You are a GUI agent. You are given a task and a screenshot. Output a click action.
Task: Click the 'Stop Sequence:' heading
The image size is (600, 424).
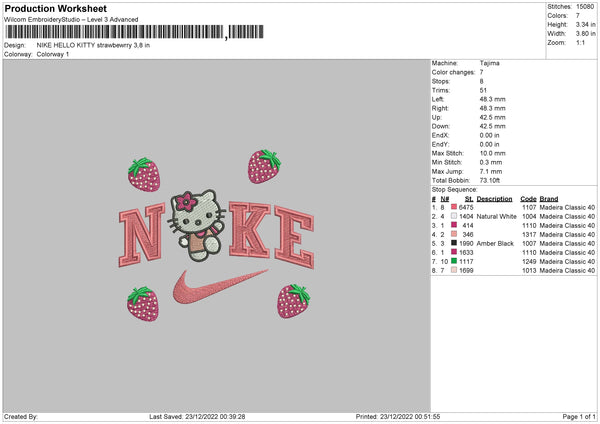[x=455, y=189]
